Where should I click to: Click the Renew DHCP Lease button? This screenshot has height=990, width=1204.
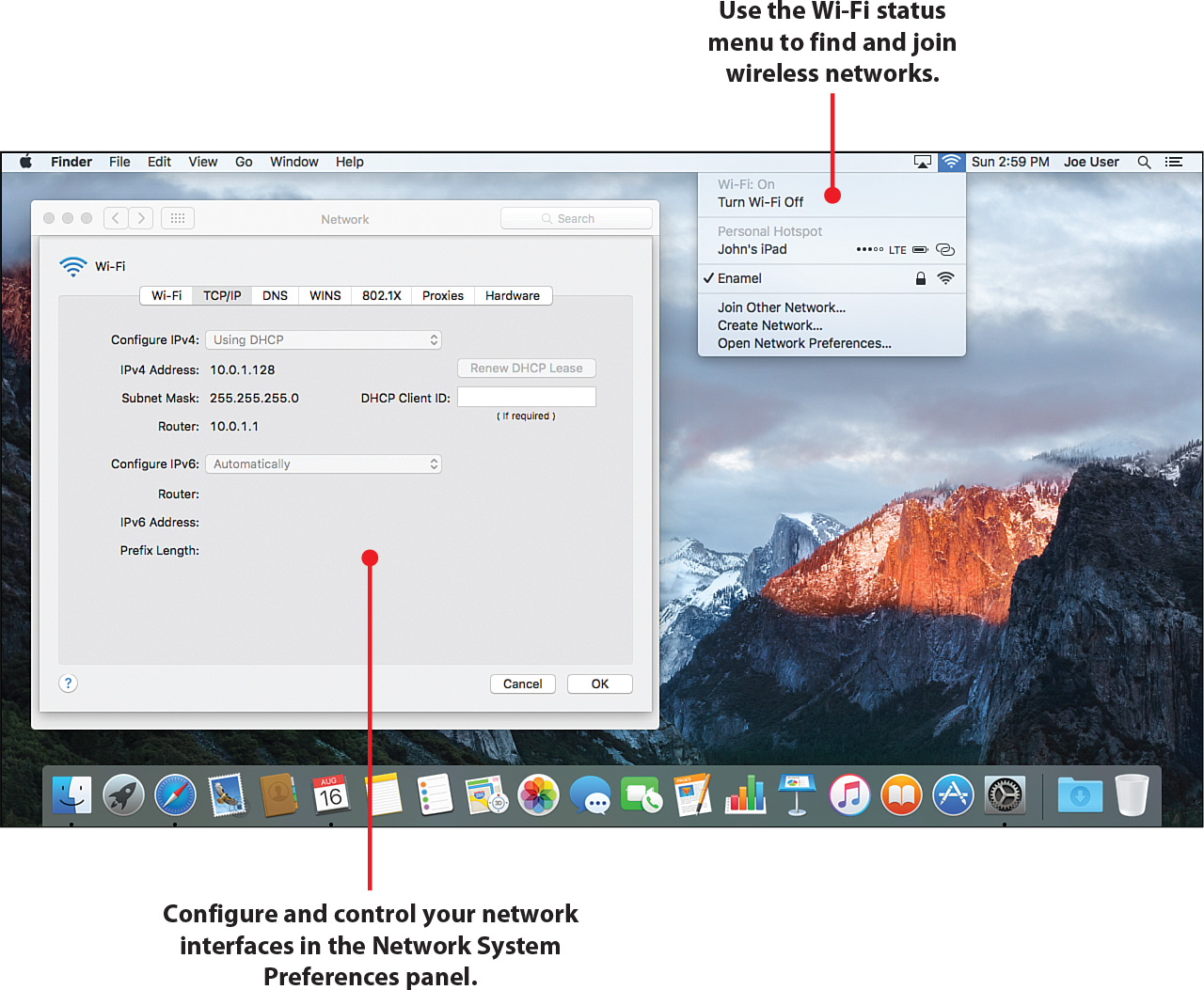coord(527,369)
